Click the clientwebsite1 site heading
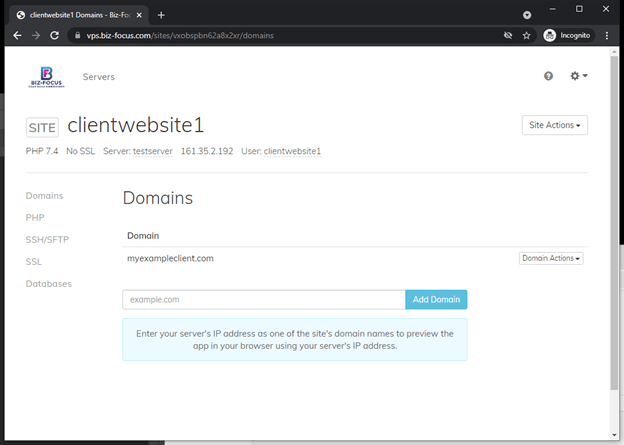Image resolution: width=624 pixels, height=445 pixels. 136,125
